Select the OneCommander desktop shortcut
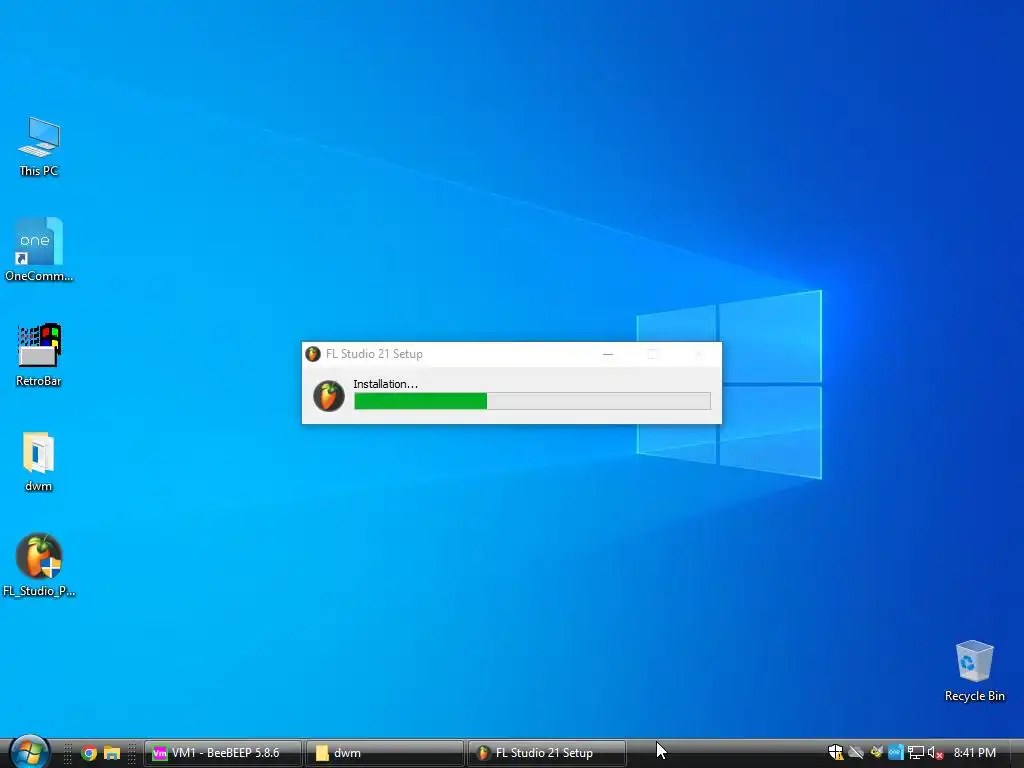The height and width of the screenshot is (768, 1024). (39, 250)
